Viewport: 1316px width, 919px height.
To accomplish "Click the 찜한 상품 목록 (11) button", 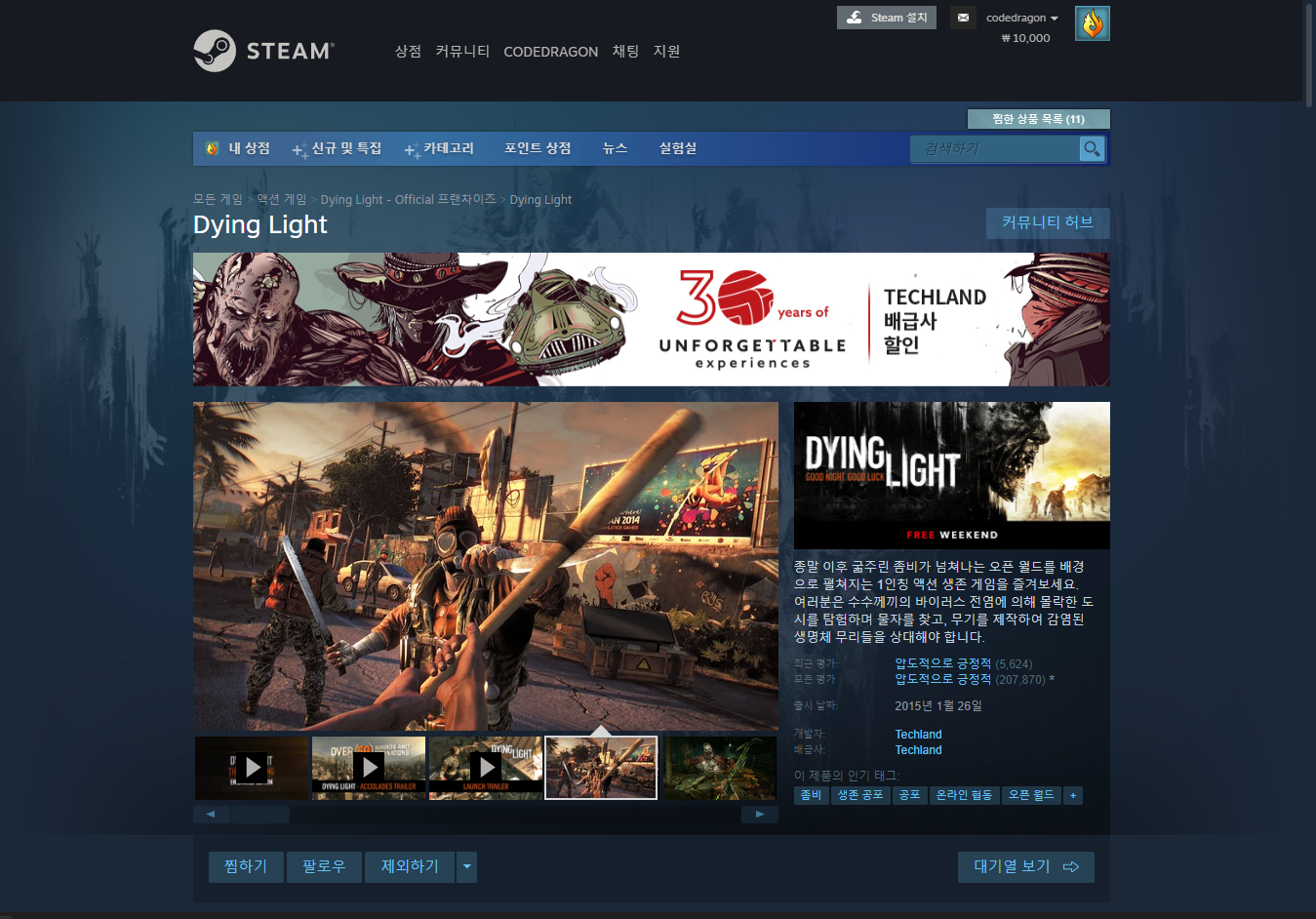I will [x=1038, y=119].
